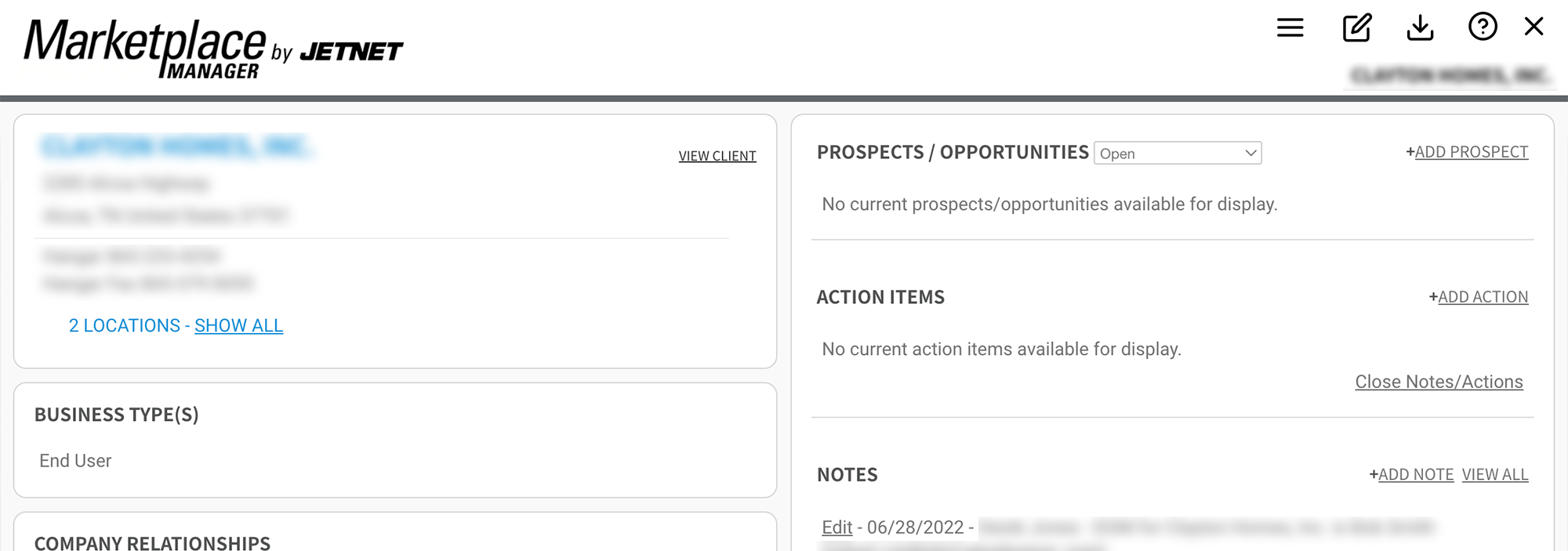
Task: Click the Marketplace Manager logo
Action: pyautogui.click(x=145, y=48)
